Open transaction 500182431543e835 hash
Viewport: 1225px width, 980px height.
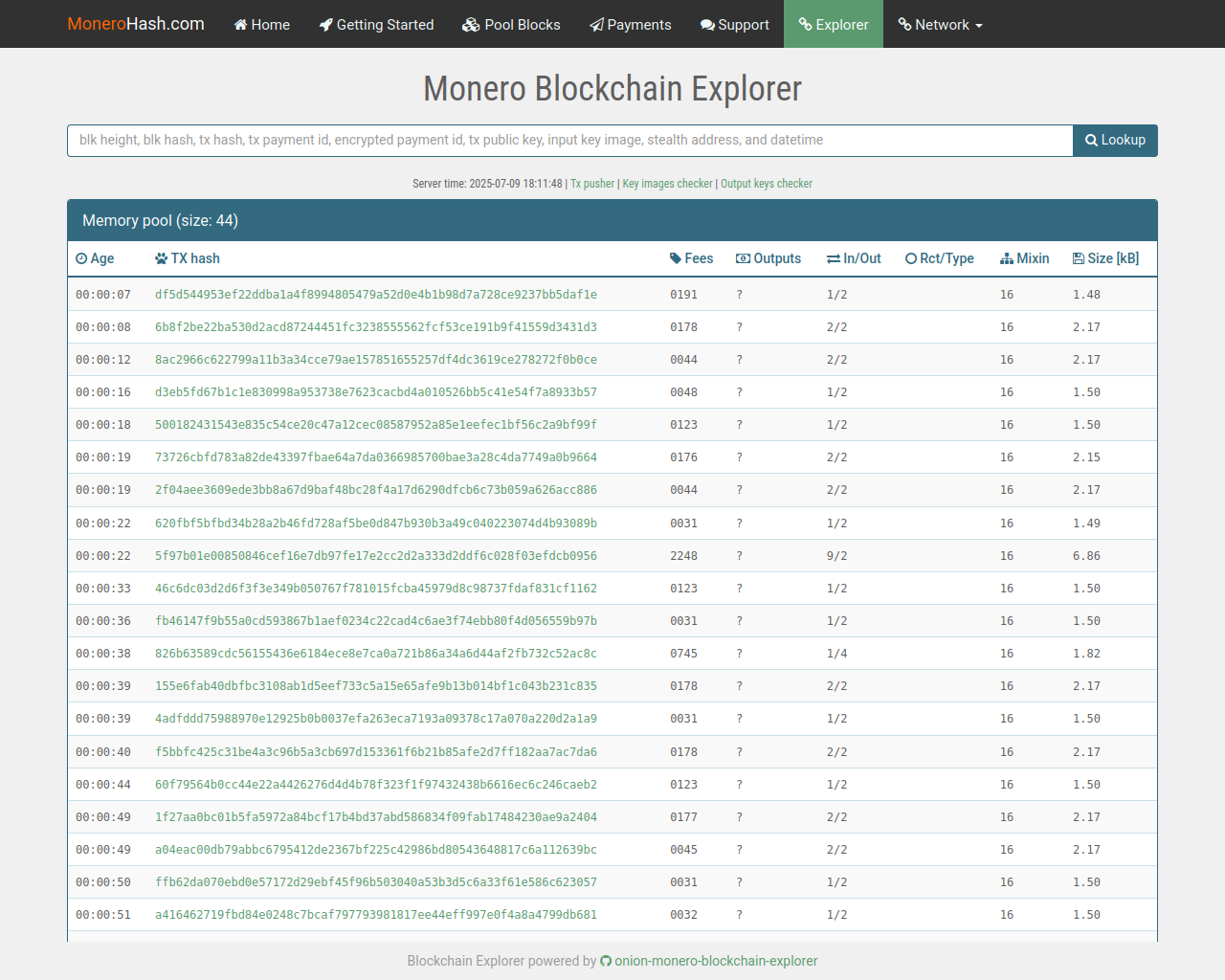(376, 425)
